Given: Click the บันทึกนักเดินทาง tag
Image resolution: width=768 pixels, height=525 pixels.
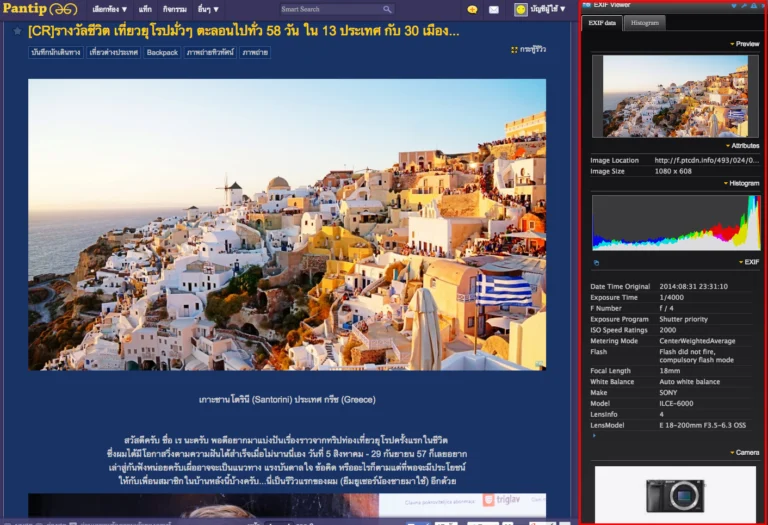Looking at the screenshot, I should (x=56, y=52).
